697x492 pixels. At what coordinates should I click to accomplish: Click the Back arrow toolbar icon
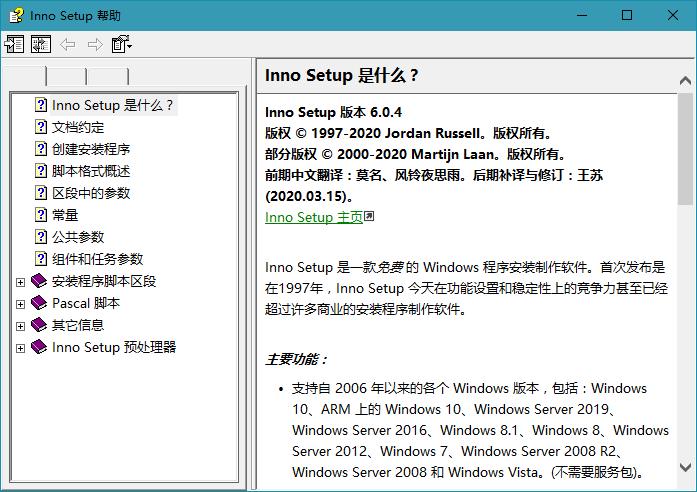pyautogui.click(x=68, y=44)
